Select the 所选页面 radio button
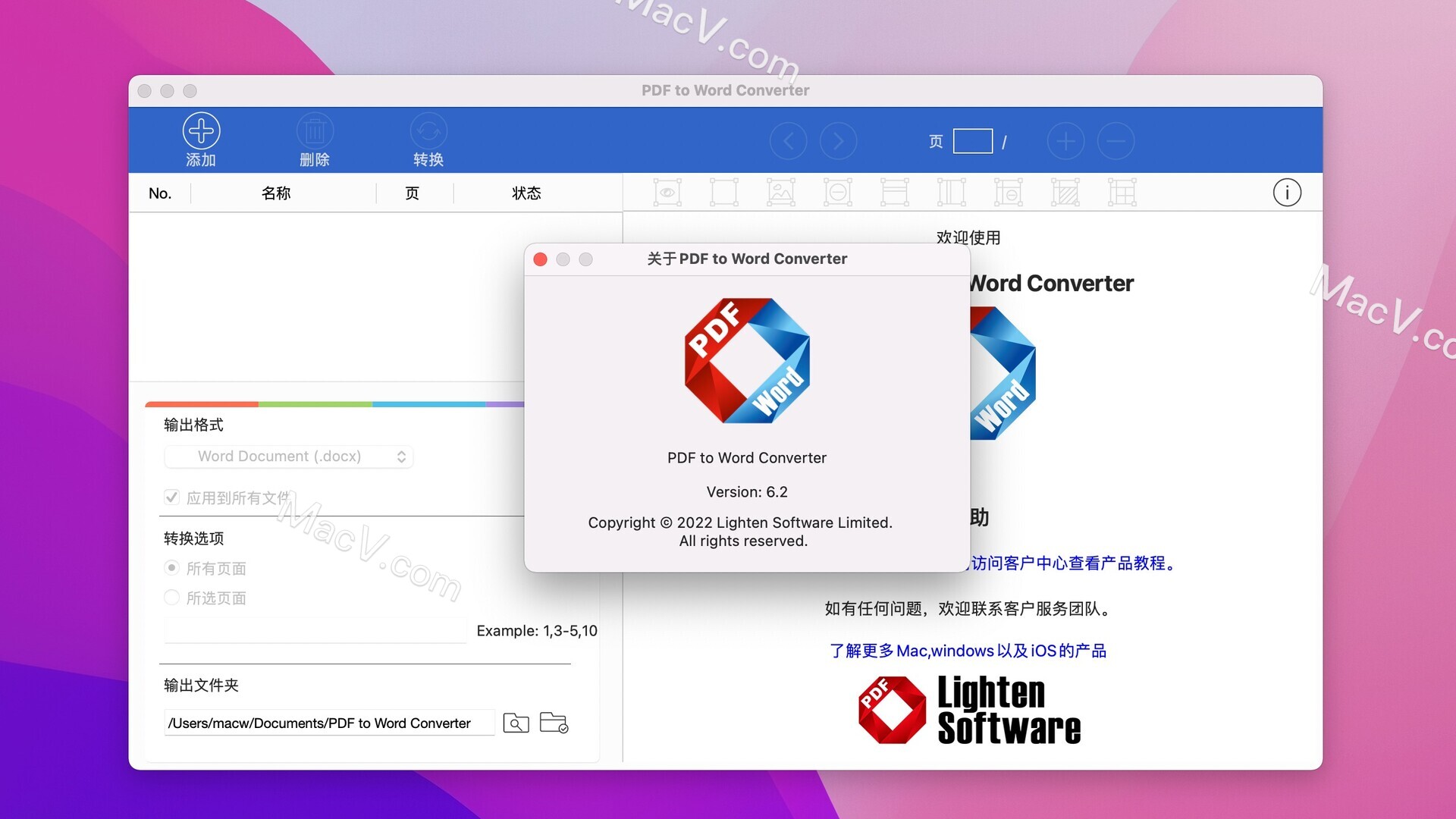 tap(172, 598)
